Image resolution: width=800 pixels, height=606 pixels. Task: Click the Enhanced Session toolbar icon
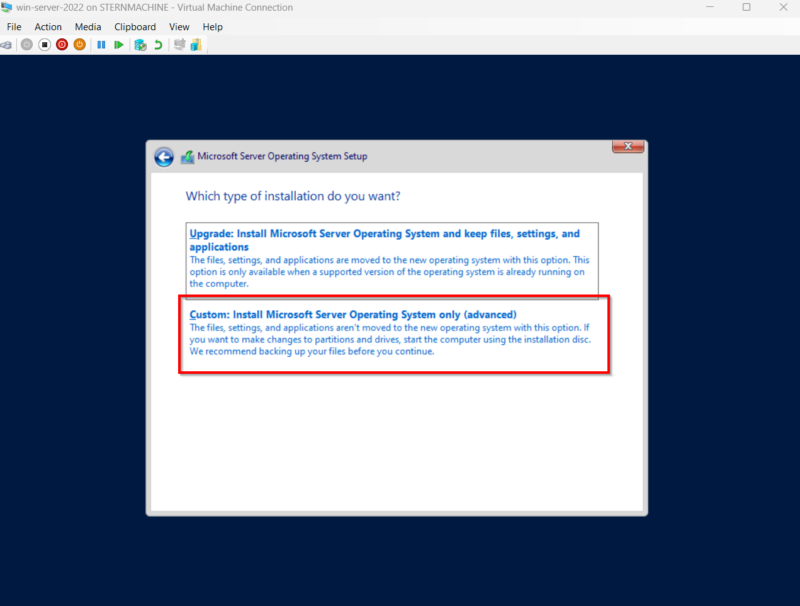tap(179, 45)
